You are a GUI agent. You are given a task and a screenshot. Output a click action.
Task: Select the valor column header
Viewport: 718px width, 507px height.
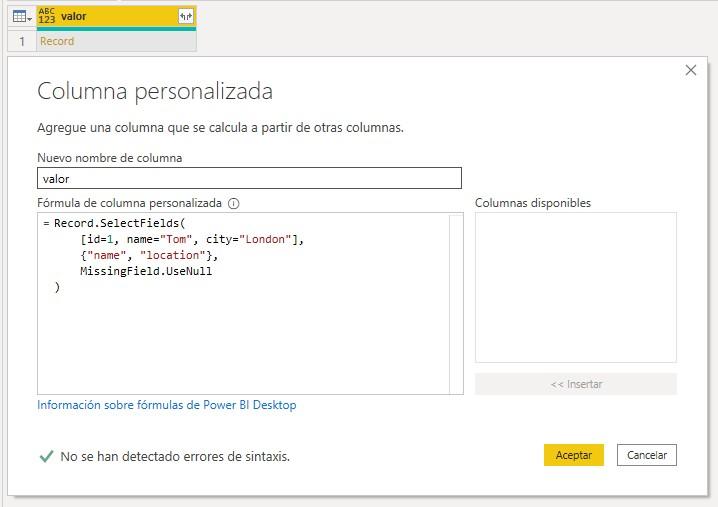(110, 16)
